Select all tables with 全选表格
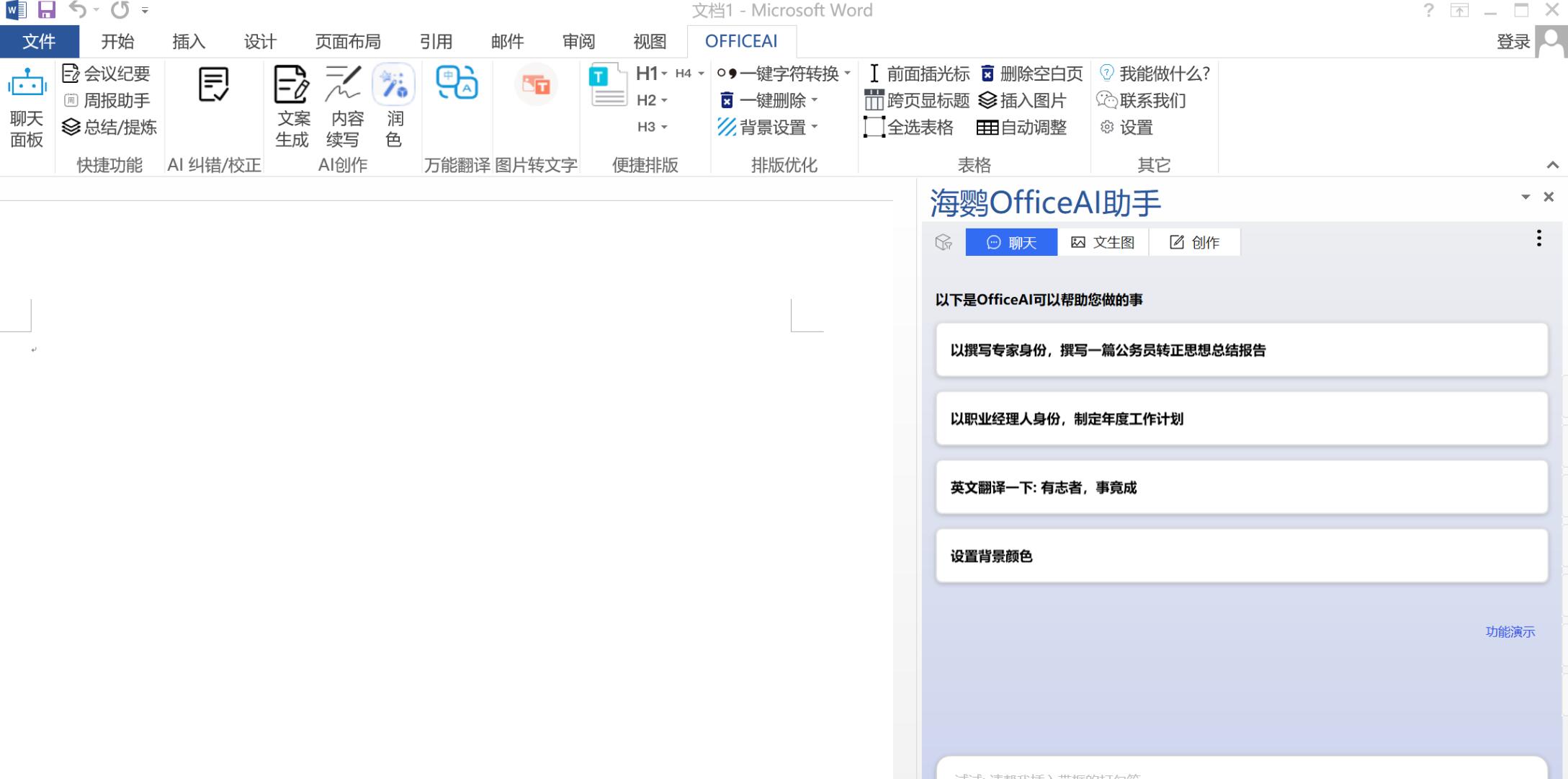The height and width of the screenshot is (779, 1568). pyautogui.click(x=909, y=127)
